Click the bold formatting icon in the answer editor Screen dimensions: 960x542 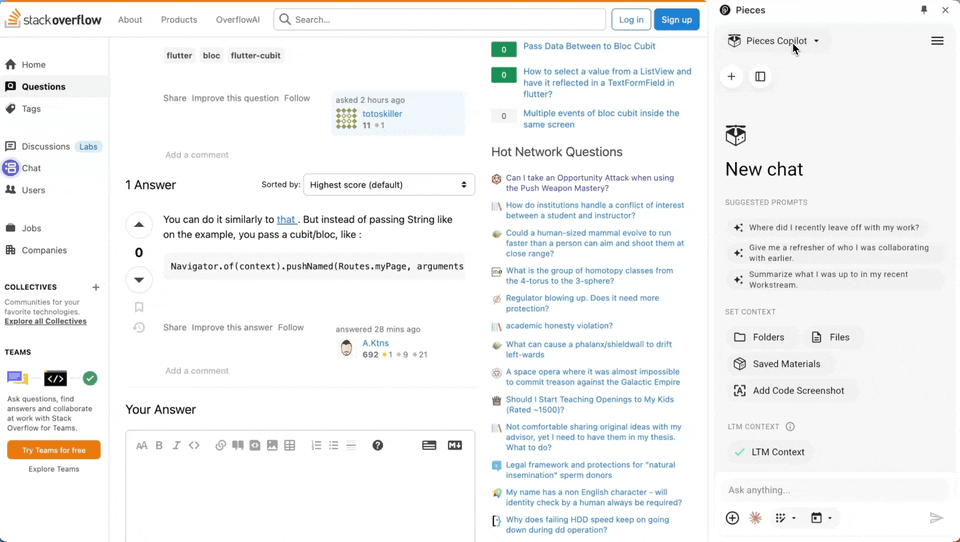tap(159, 445)
